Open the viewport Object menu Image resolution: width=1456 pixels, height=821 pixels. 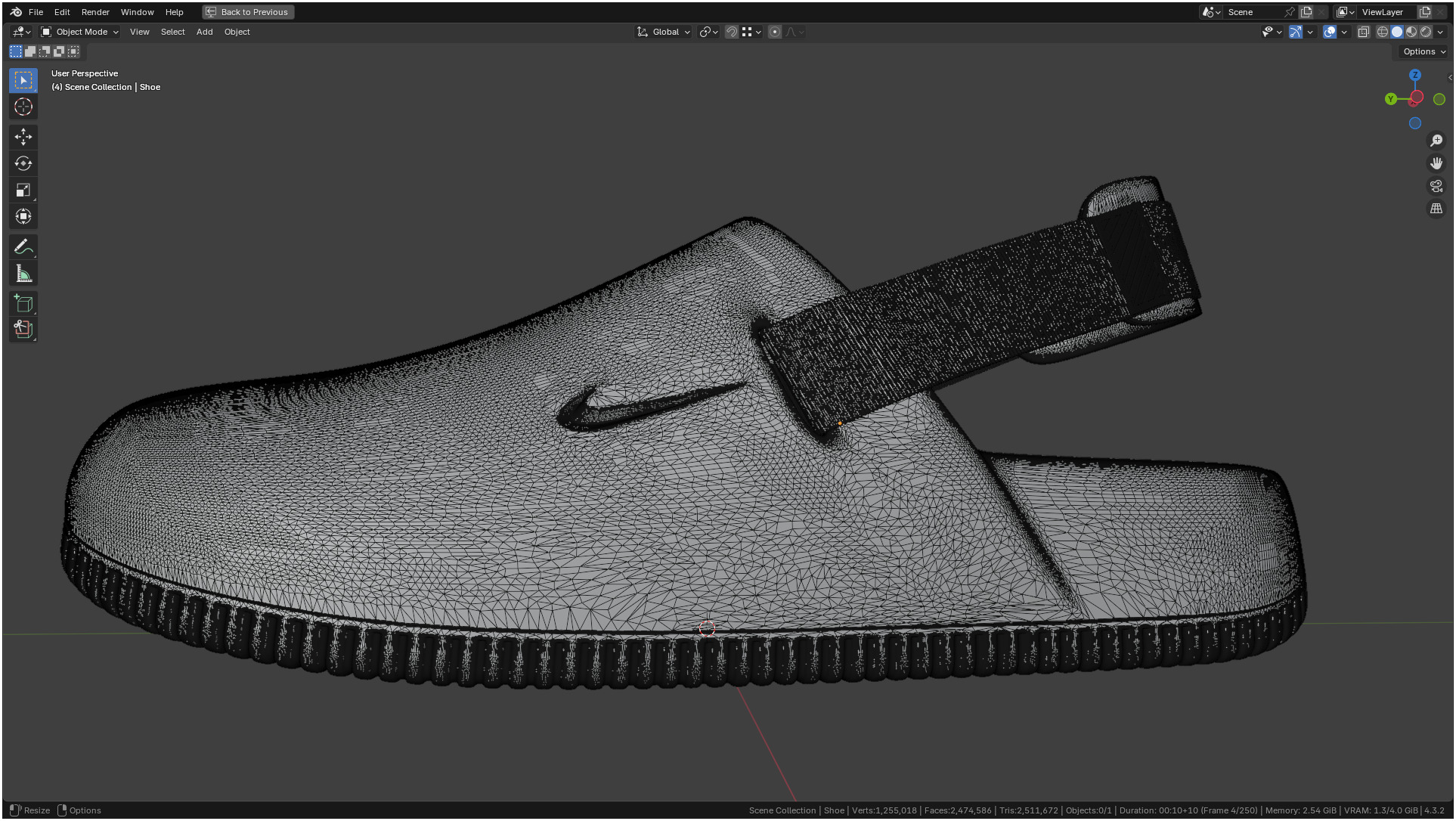(x=237, y=32)
